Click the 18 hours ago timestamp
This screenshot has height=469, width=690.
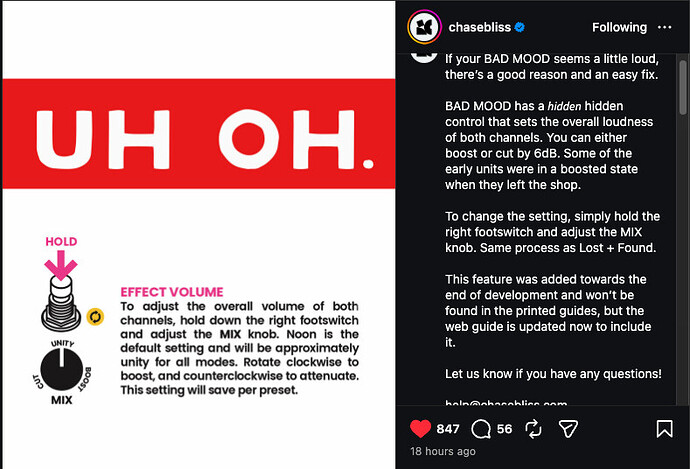(443, 451)
